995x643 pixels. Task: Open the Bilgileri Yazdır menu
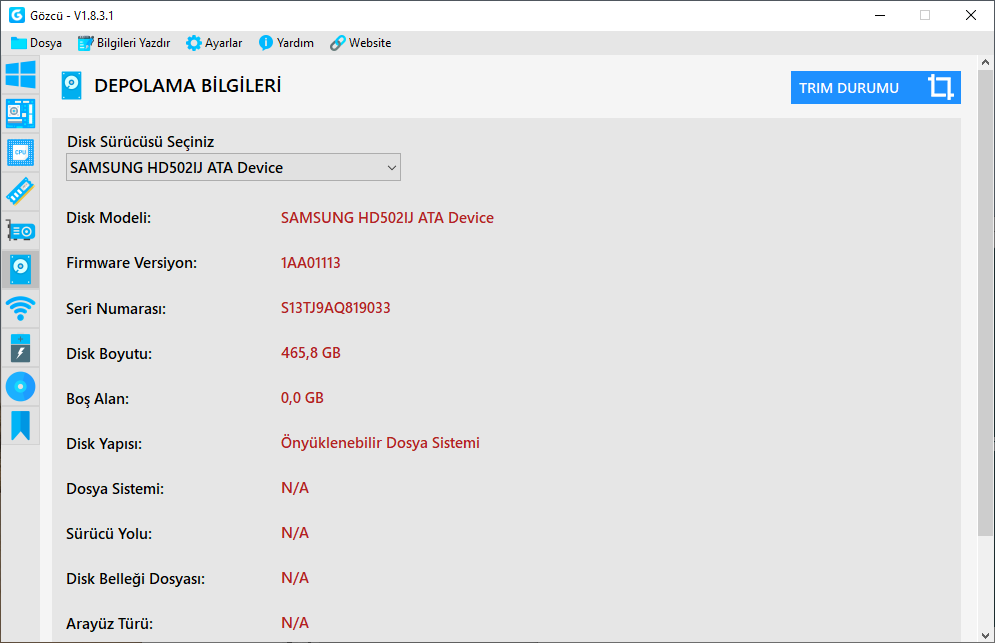click(124, 43)
